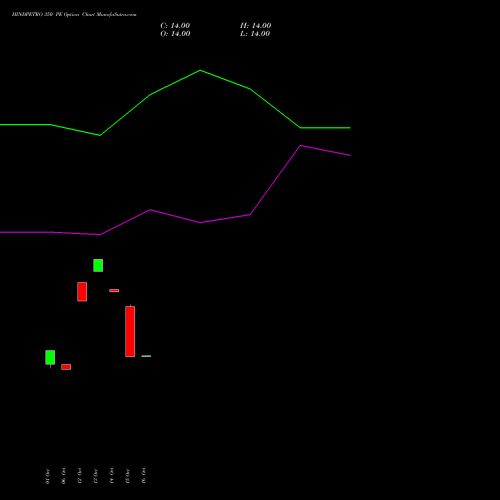This screenshot has width=500, height=500.
Task: Click the peak of the green line
Action: [200, 70]
